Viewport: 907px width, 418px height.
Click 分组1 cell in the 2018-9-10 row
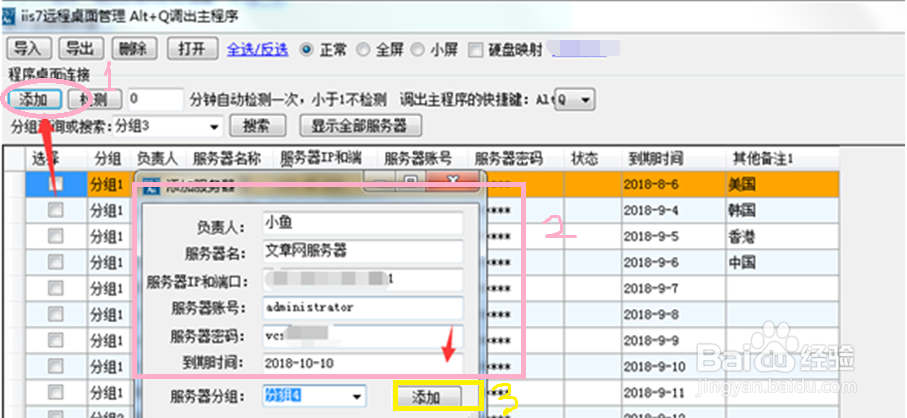(109, 366)
